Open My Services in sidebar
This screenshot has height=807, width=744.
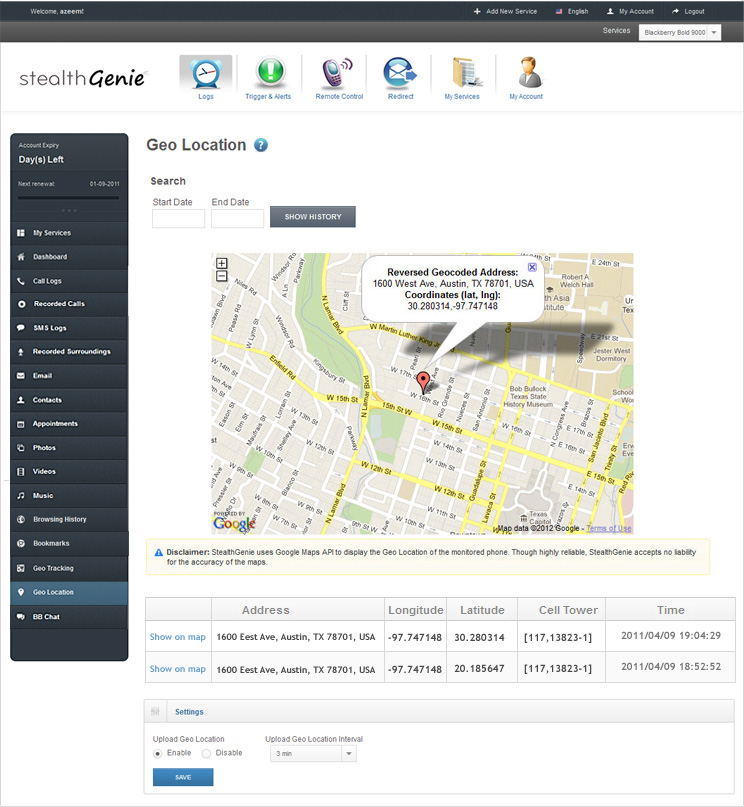pyautogui.click(x=69, y=233)
